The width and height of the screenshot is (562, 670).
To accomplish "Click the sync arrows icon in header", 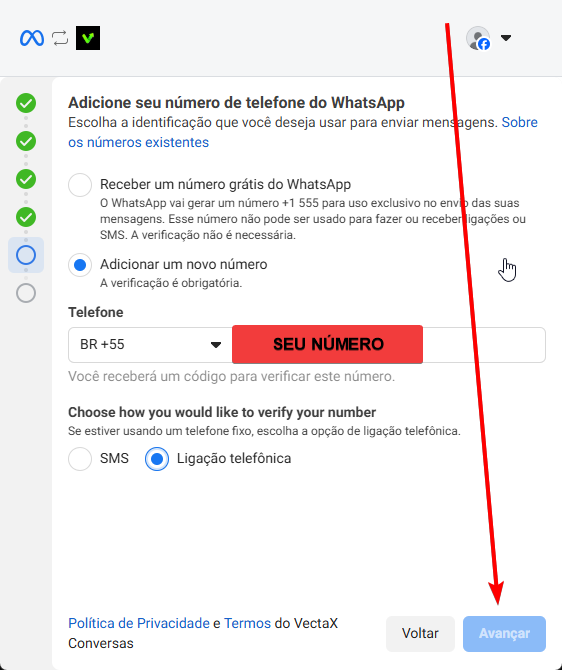I will click(x=60, y=38).
